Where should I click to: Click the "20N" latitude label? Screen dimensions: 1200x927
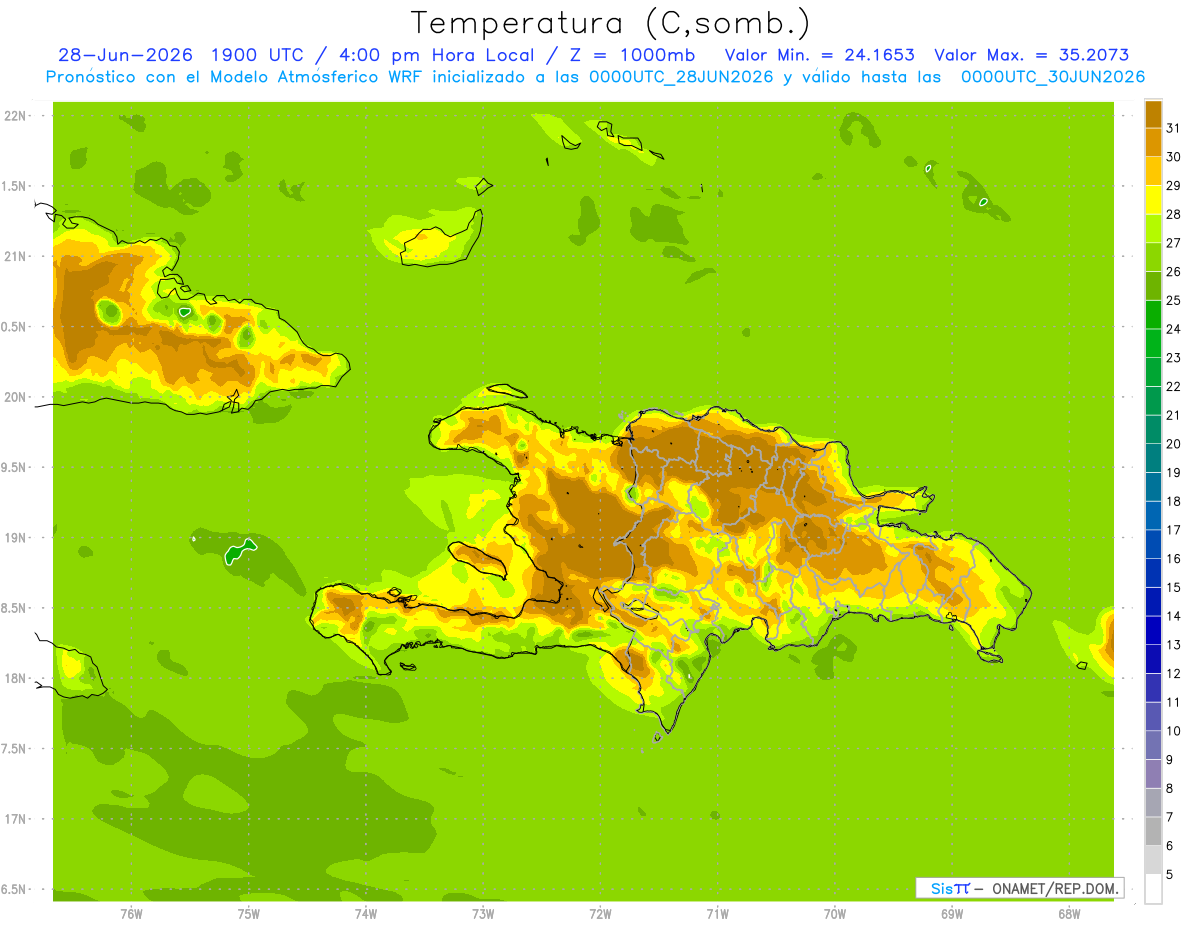click(15, 398)
